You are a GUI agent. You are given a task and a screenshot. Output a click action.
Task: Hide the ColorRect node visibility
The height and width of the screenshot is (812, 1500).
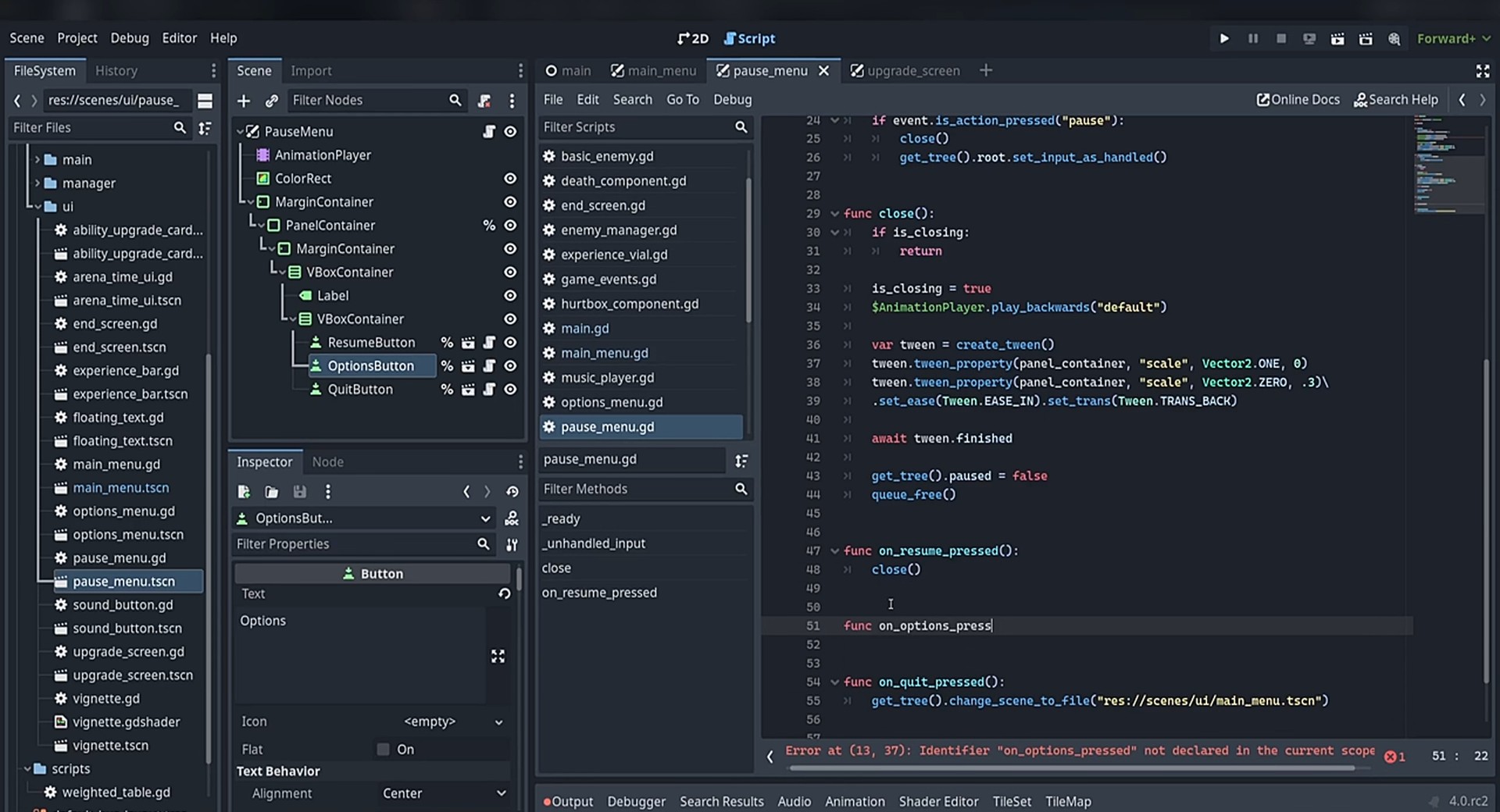coord(510,179)
